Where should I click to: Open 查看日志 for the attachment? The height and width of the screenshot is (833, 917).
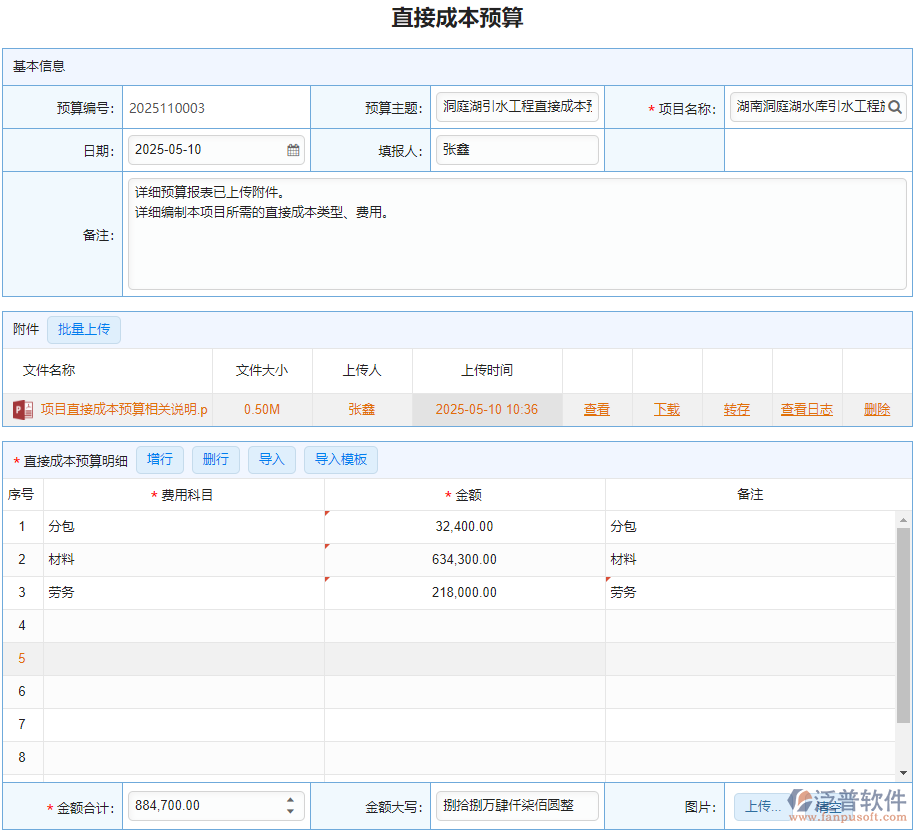(806, 408)
